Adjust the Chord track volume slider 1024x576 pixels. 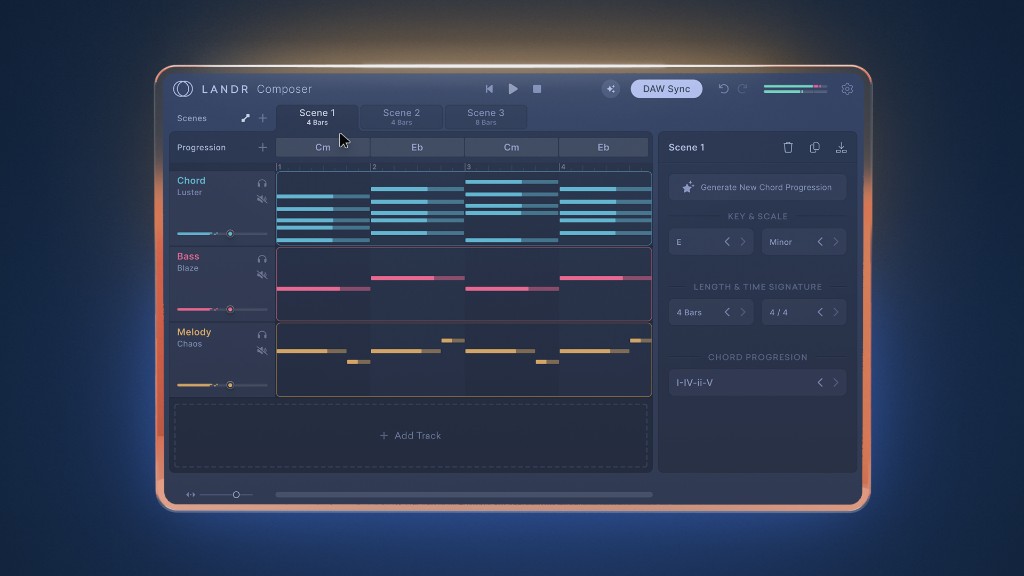point(229,233)
